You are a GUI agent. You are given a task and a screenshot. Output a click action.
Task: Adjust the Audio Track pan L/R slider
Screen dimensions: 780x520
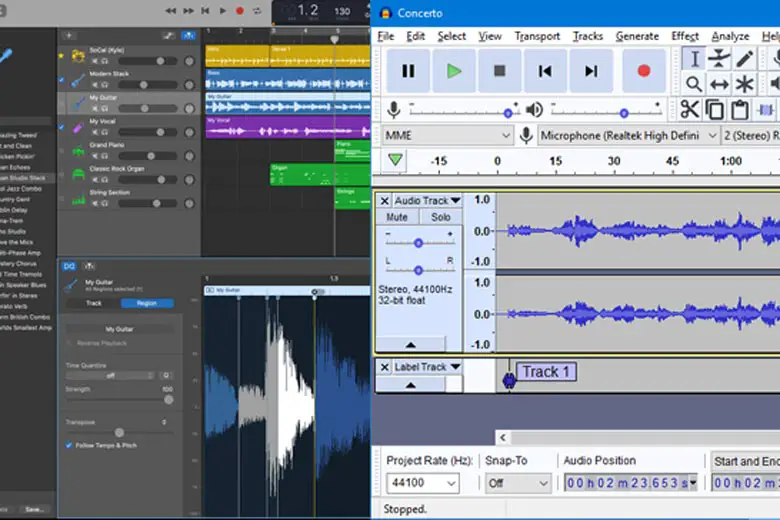click(418, 270)
